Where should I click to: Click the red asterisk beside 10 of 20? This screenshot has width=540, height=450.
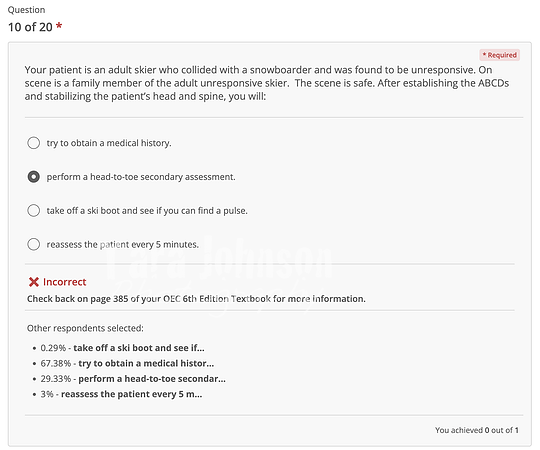pos(59,26)
